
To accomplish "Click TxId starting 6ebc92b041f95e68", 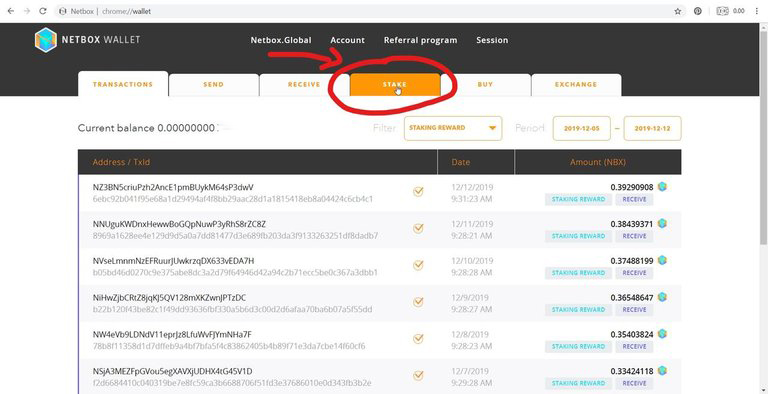I will point(233,199).
